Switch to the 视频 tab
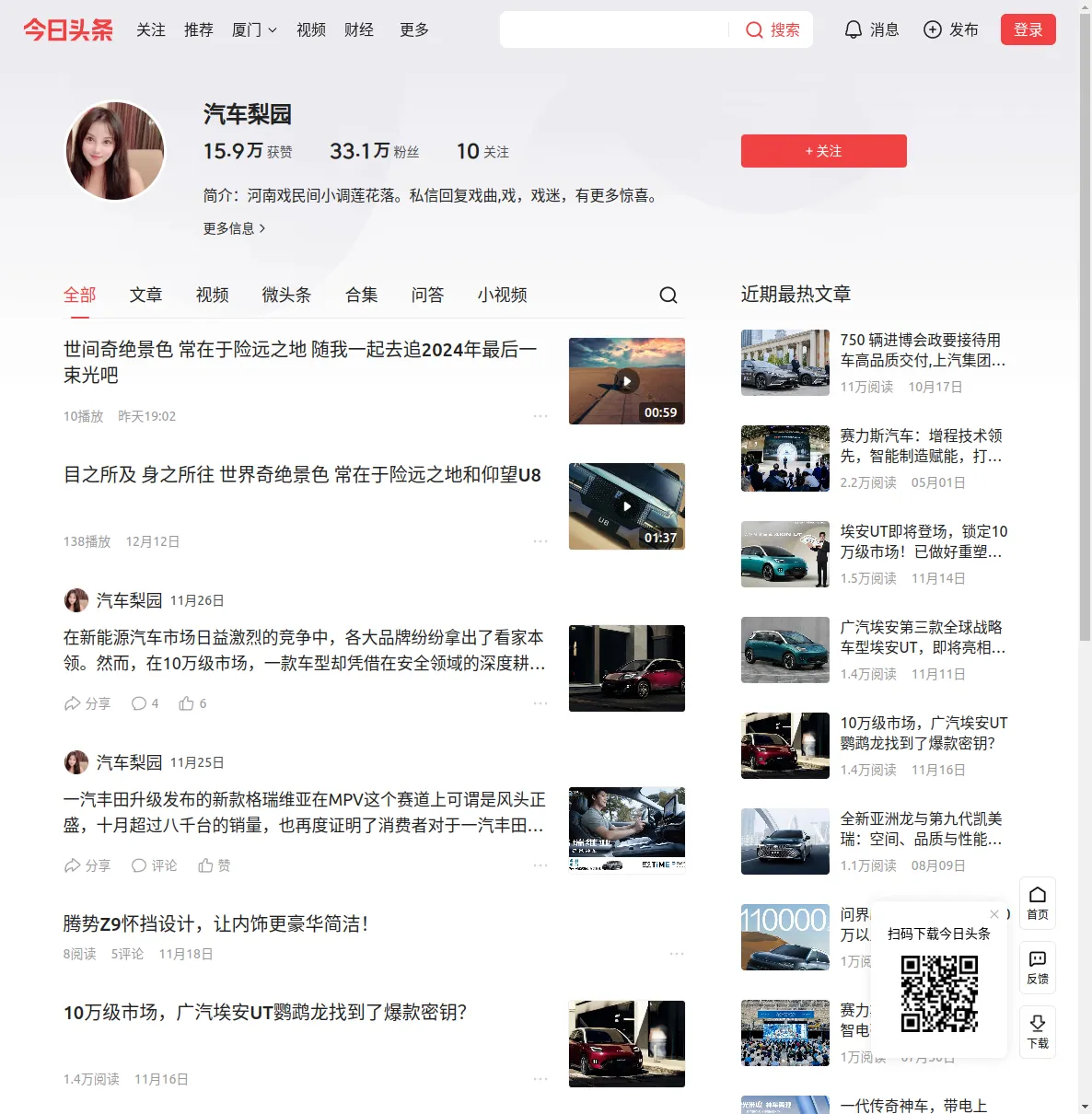1092x1114 pixels. (213, 295)
